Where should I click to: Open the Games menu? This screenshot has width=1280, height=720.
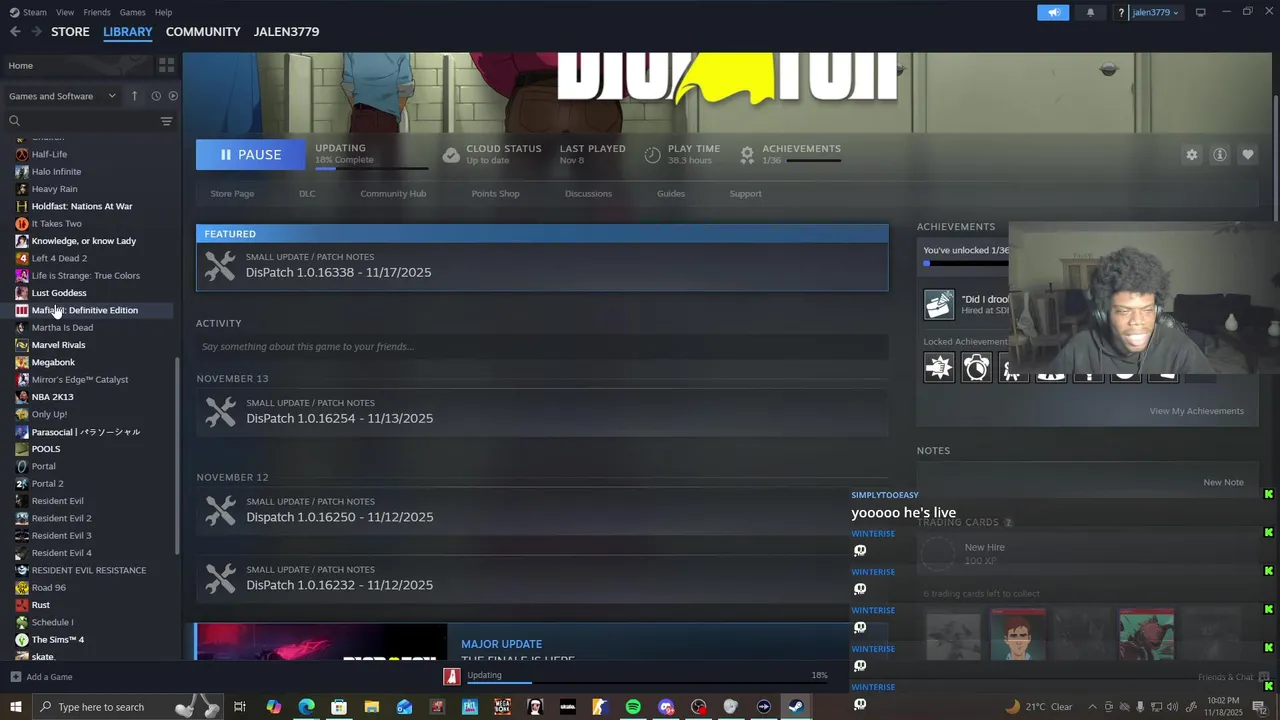(x=132, y=12)
